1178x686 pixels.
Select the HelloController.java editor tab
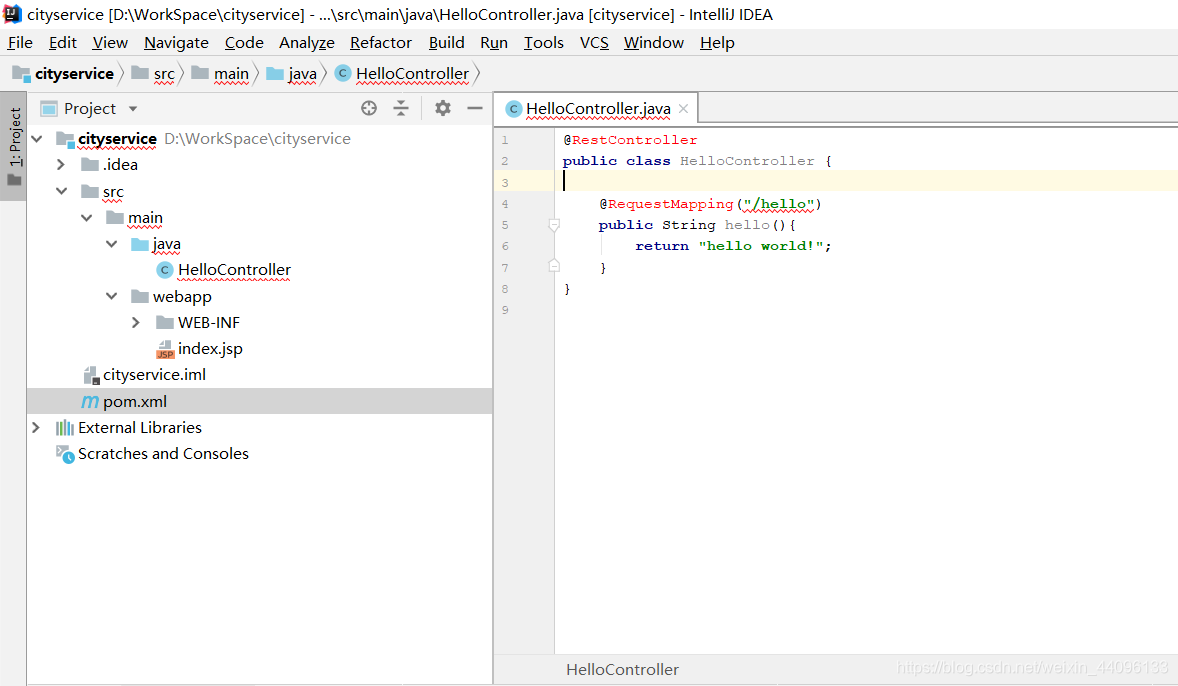(597, 109)
